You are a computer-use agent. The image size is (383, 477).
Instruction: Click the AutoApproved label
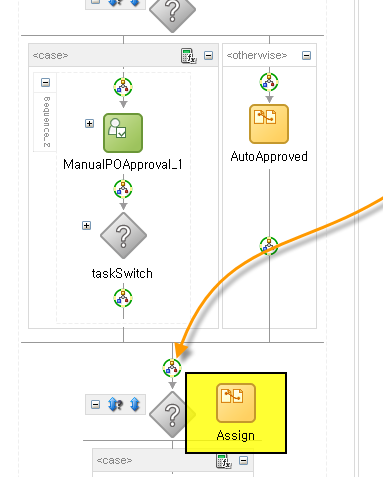click(269, 157)
